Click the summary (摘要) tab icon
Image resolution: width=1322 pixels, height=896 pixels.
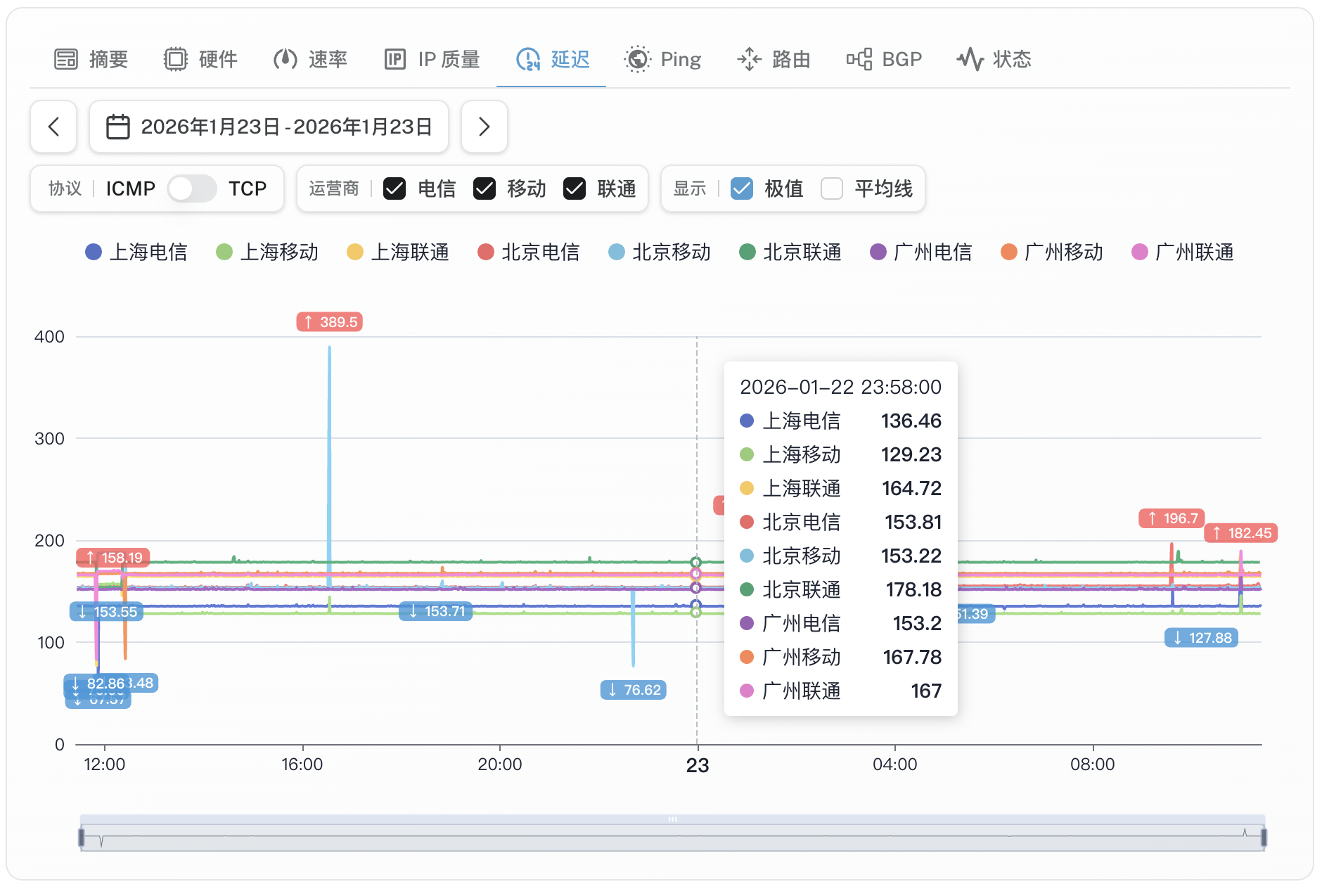(x=66, y=59)
